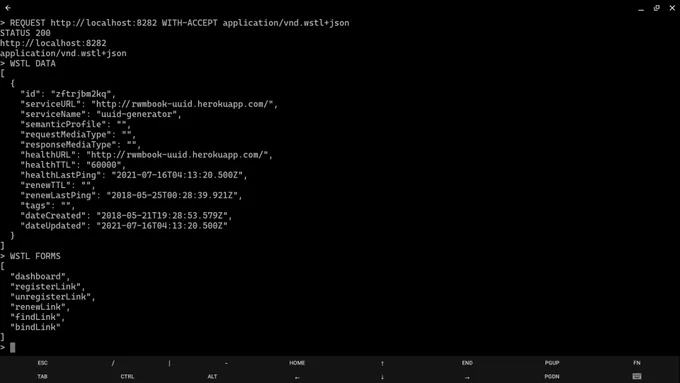Tap the ESC extra key
The height and width of the screenshot is (383, 680).
tap(42, 363)
